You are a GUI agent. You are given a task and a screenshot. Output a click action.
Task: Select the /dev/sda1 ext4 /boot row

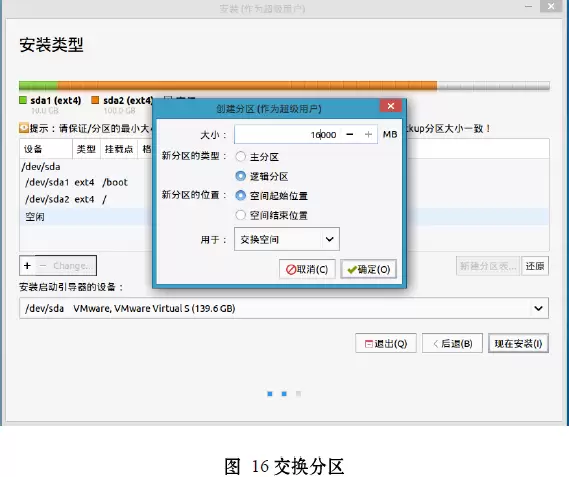pos(86,182)
